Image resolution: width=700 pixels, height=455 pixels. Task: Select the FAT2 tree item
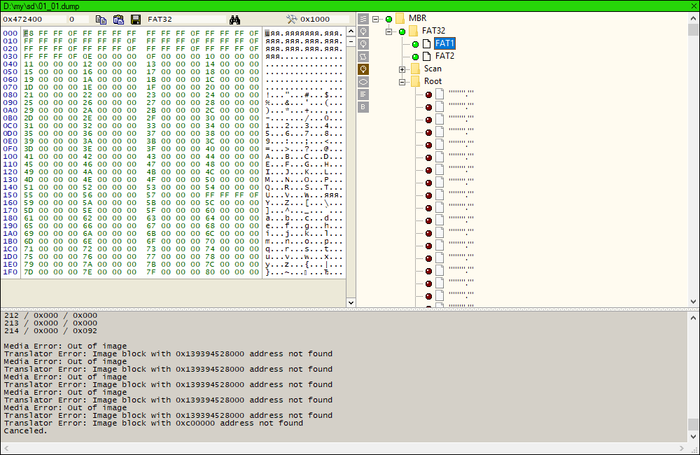pos(444,56)
